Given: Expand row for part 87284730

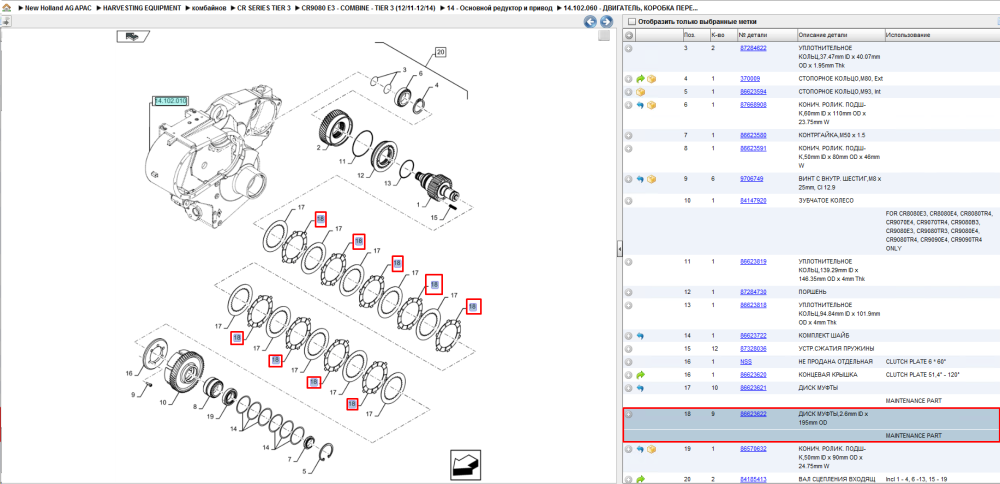Looking at the screenshot, I should (x=629, y=291).
